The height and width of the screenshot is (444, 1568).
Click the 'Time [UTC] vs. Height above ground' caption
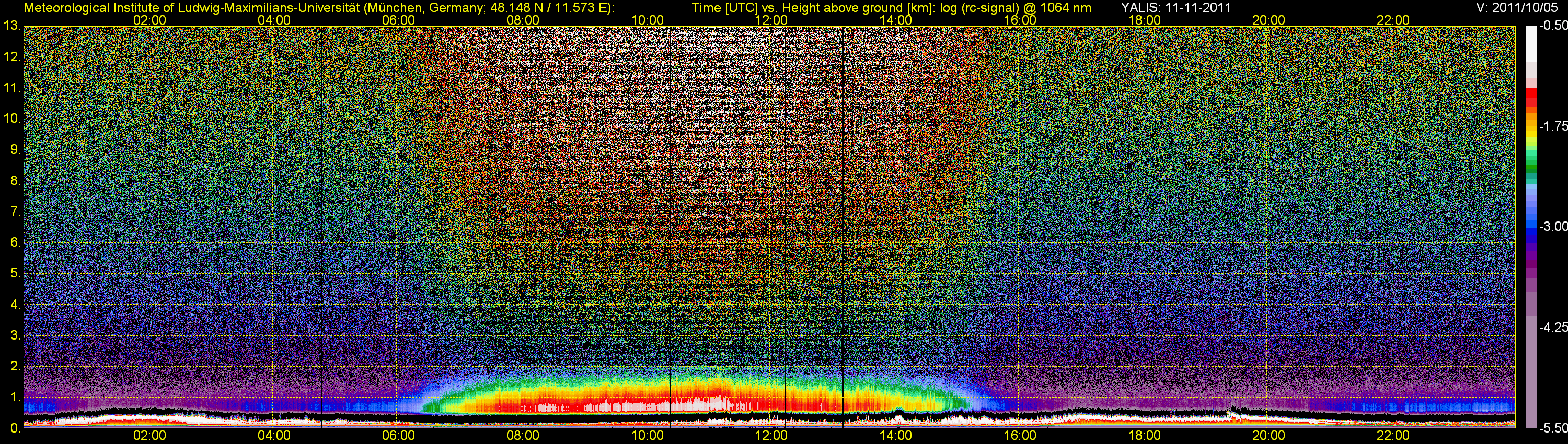click(892, 8)
